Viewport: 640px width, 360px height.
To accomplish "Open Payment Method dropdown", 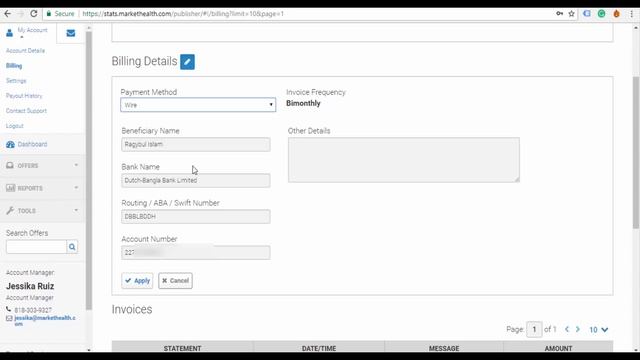I will pos(198,105).
